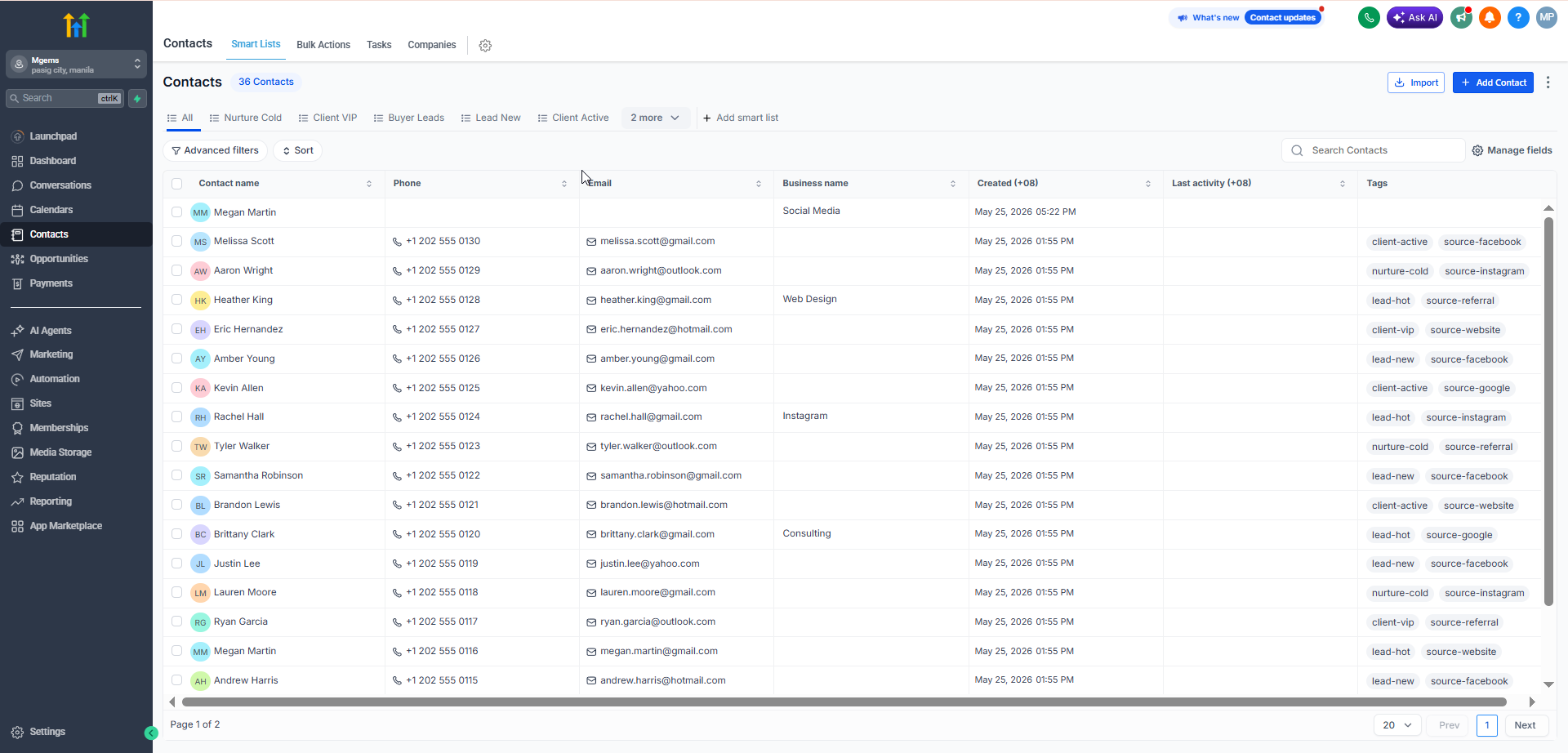1568x753 pixels.
Task: Sort by Business name column arrows
Action: 953,184
